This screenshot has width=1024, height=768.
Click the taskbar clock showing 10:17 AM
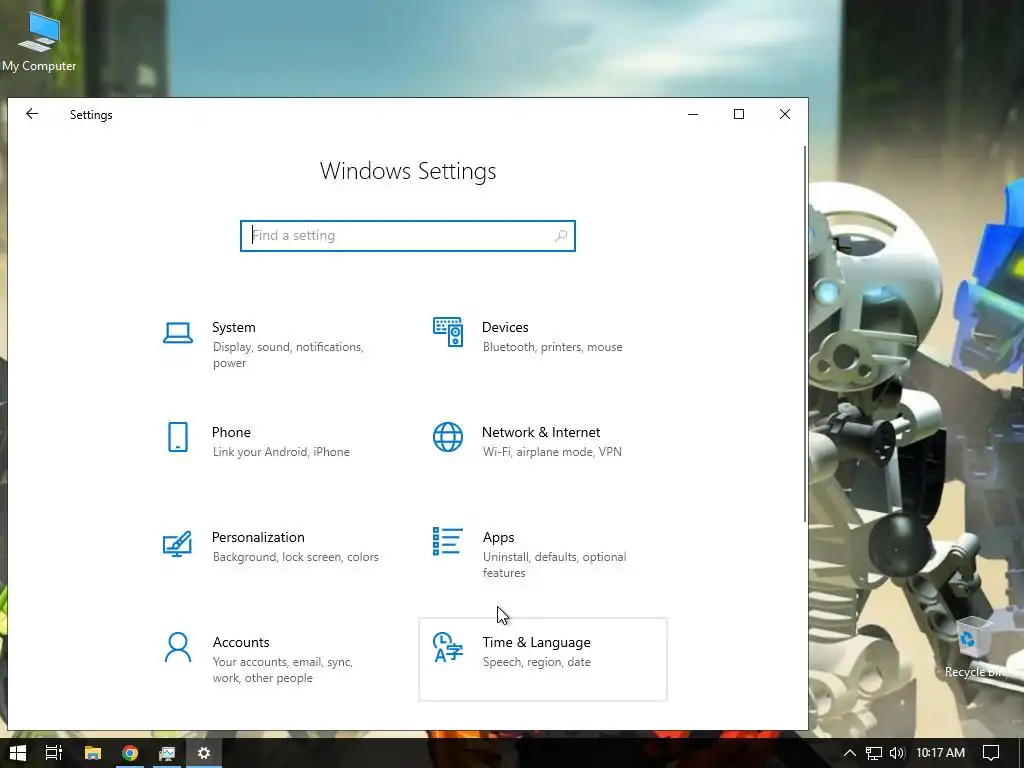click(940, 753)
